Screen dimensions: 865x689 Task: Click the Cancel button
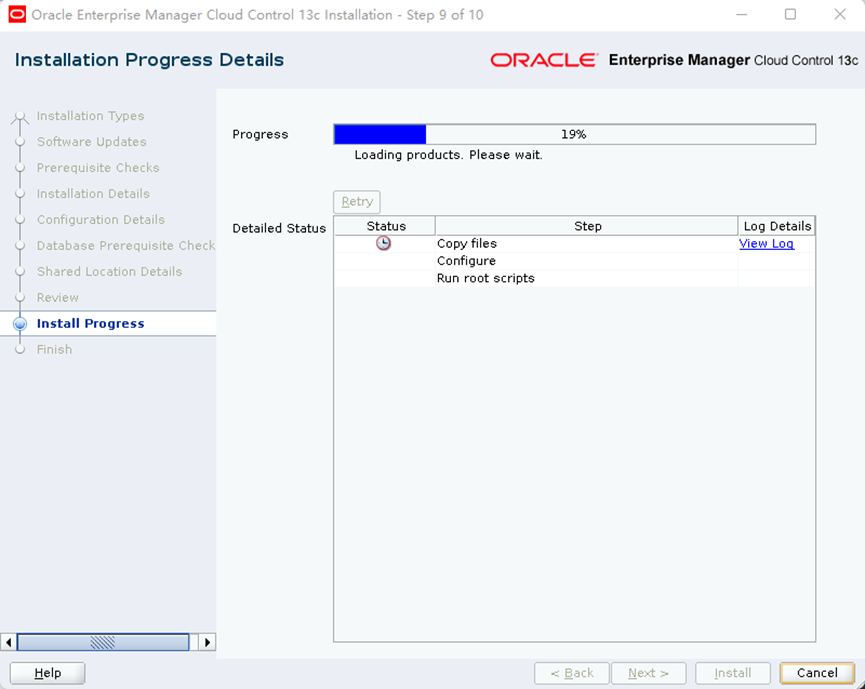tap(817, 673)
